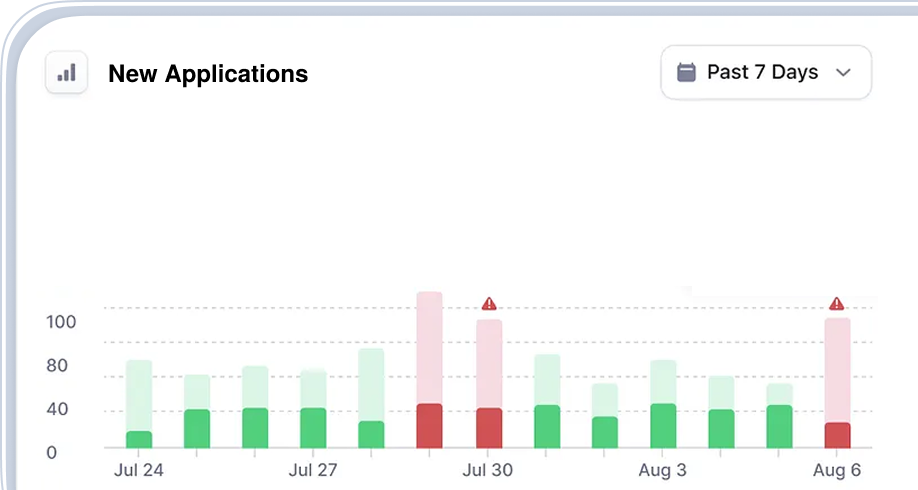
Task: Click the dark green bar for Jul 27
Action: click(x=313, y=428)
